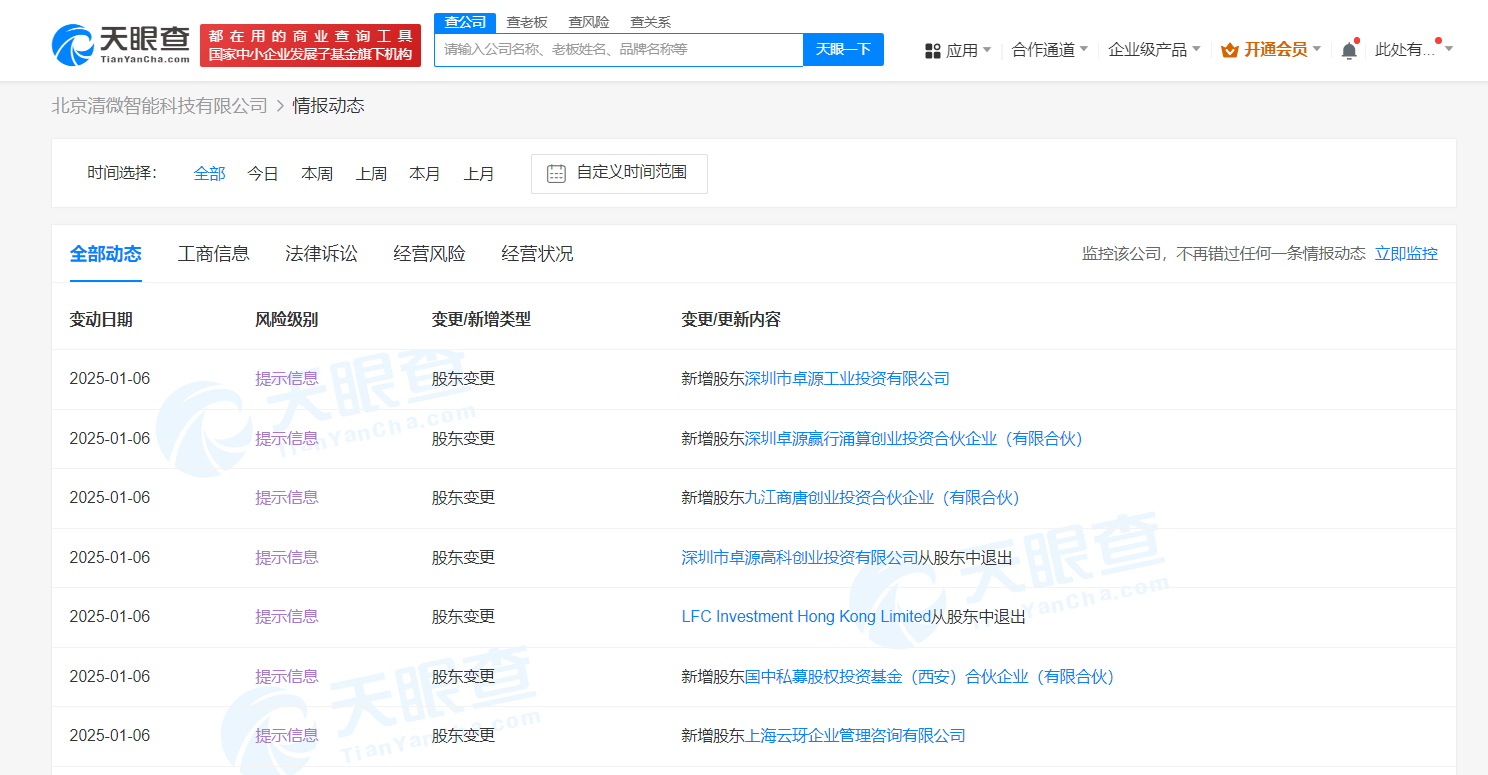Select the 上周 time filter
This screenshot has width=1488, height=775.
371,173
